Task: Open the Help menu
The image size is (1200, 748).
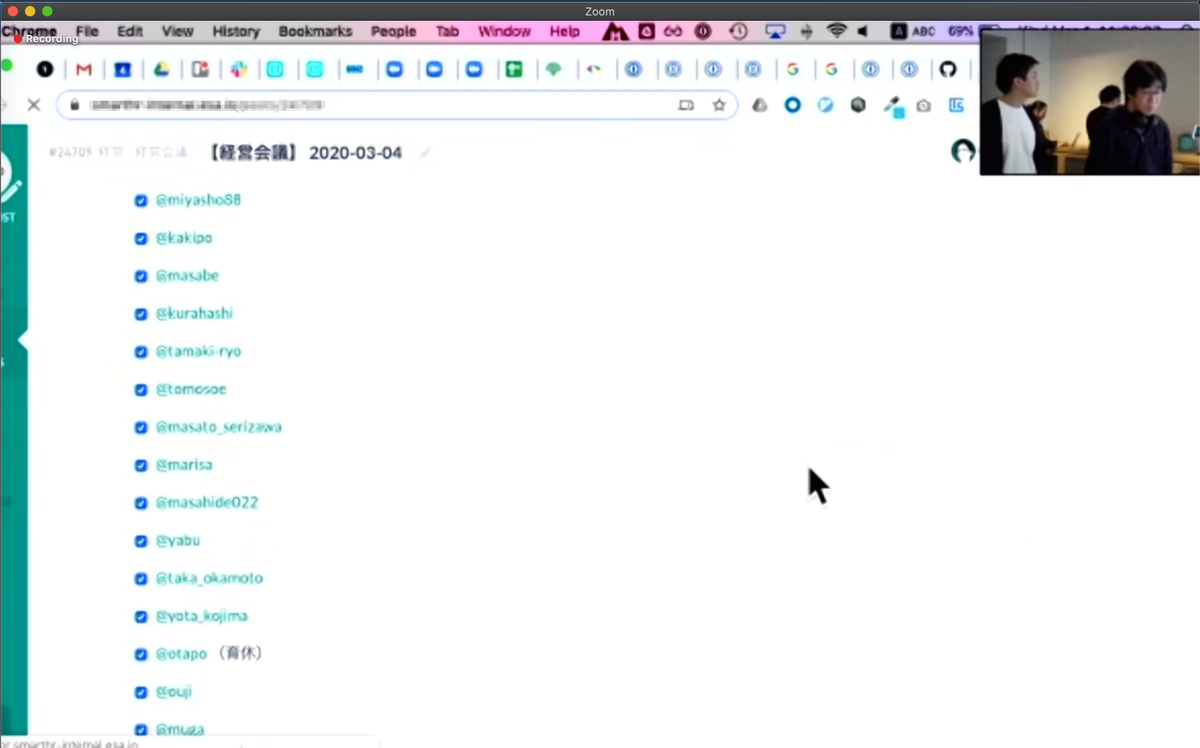Action: 565,32
